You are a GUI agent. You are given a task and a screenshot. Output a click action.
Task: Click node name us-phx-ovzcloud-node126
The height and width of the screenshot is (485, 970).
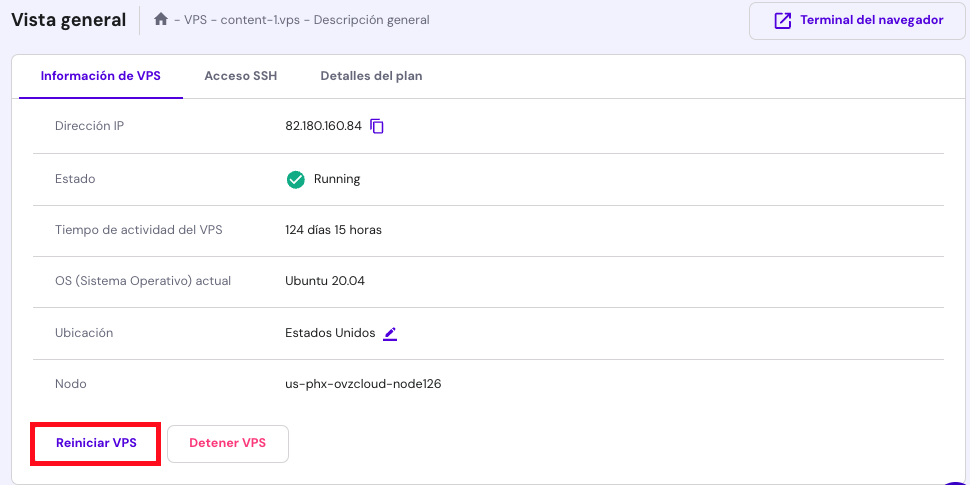363,384
